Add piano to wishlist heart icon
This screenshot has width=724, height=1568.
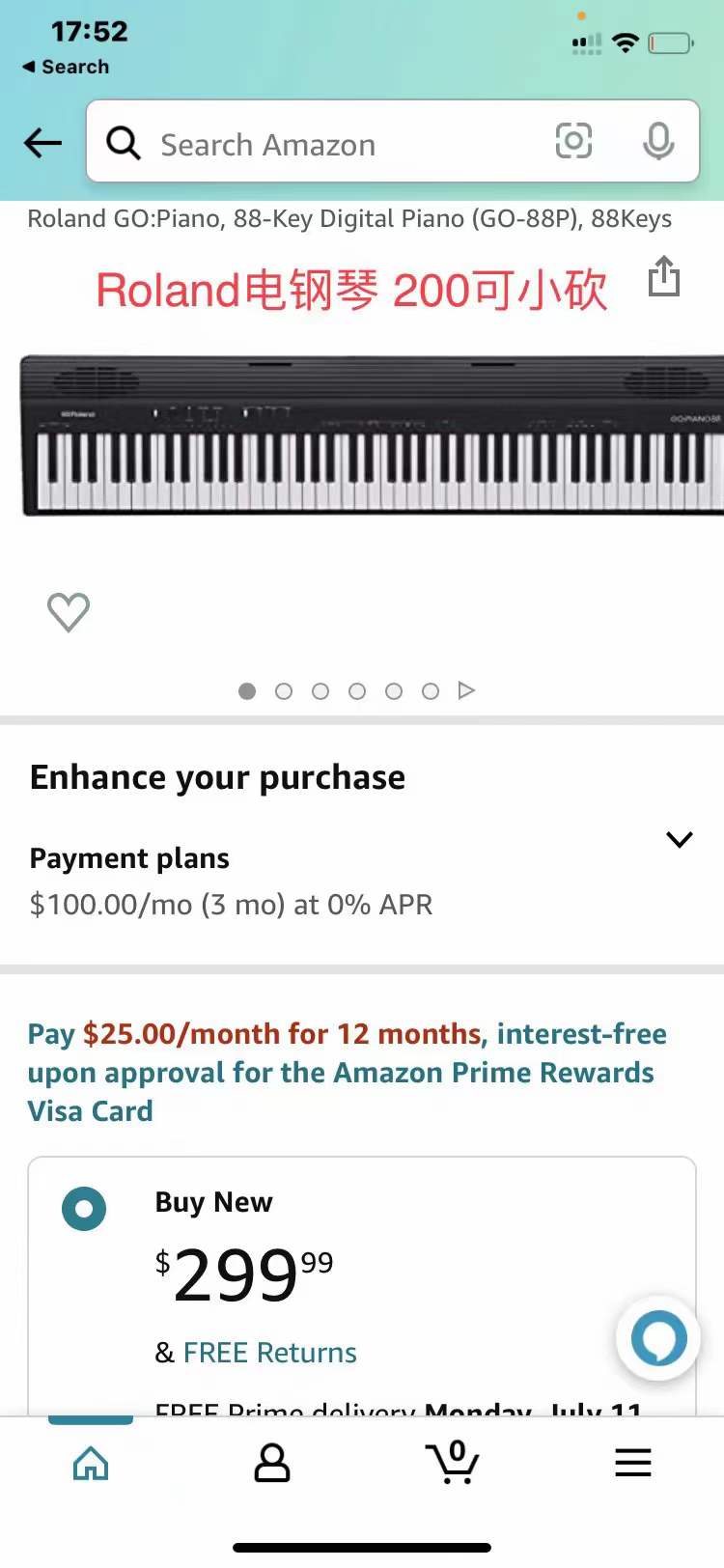(x=69, y=612)
